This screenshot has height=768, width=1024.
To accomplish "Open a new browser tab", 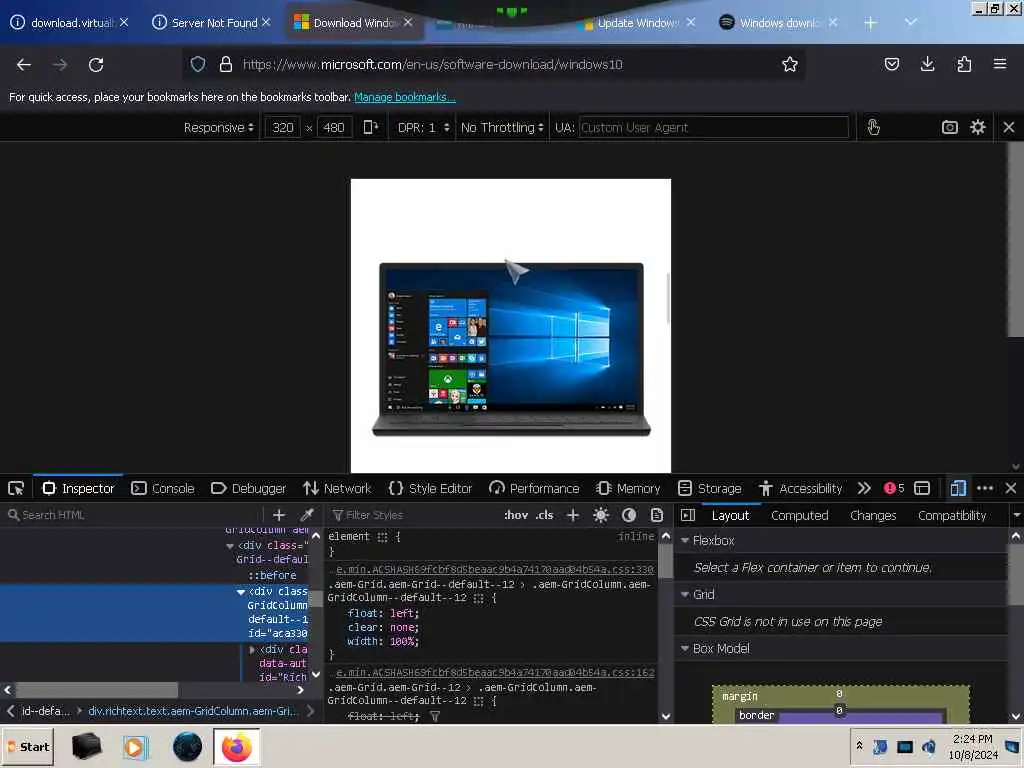I will (870, 23).
